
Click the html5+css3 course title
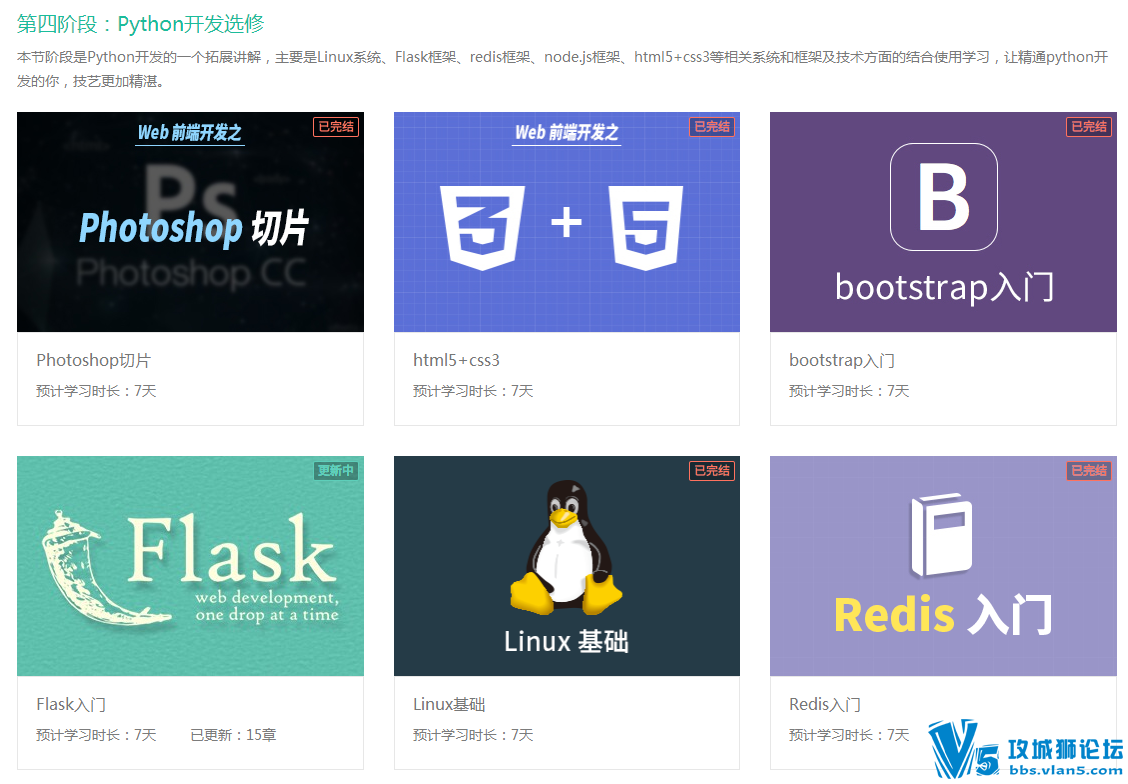click(456, 360)
